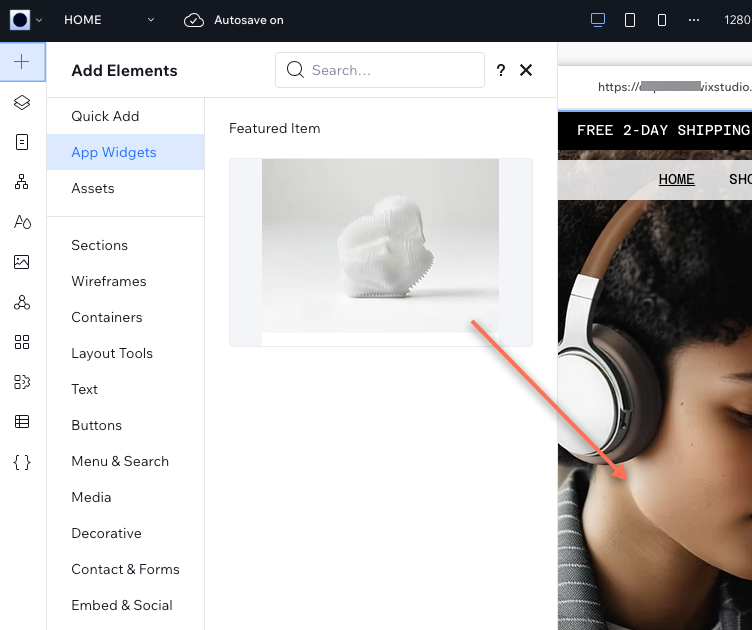Open Containers category

click(126, 317)
